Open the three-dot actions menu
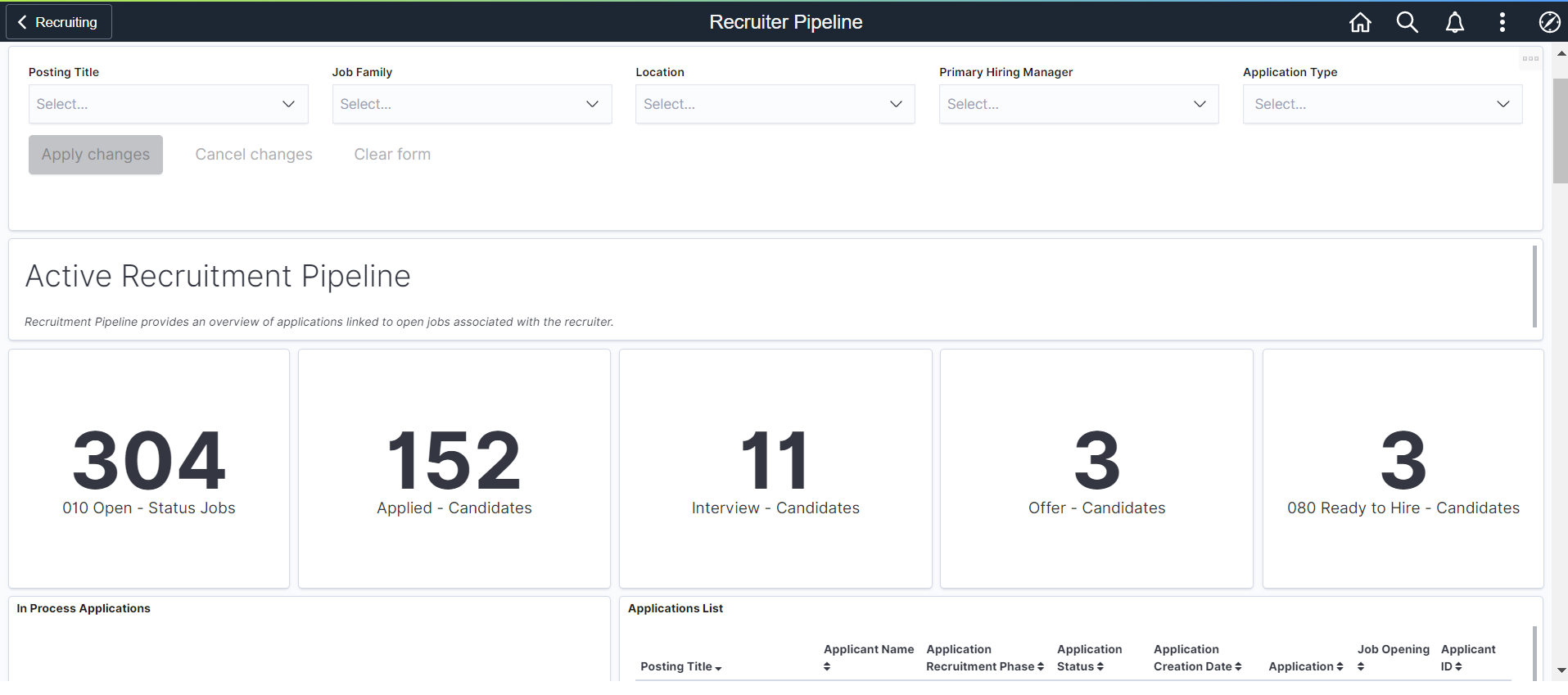 (1502, 22)
